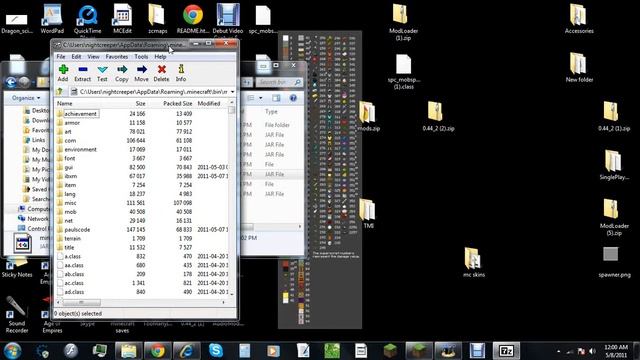Open the Windows Start menu
This screenshot has width=640, height=360.
pyautogui.click(x=13, y=351)
